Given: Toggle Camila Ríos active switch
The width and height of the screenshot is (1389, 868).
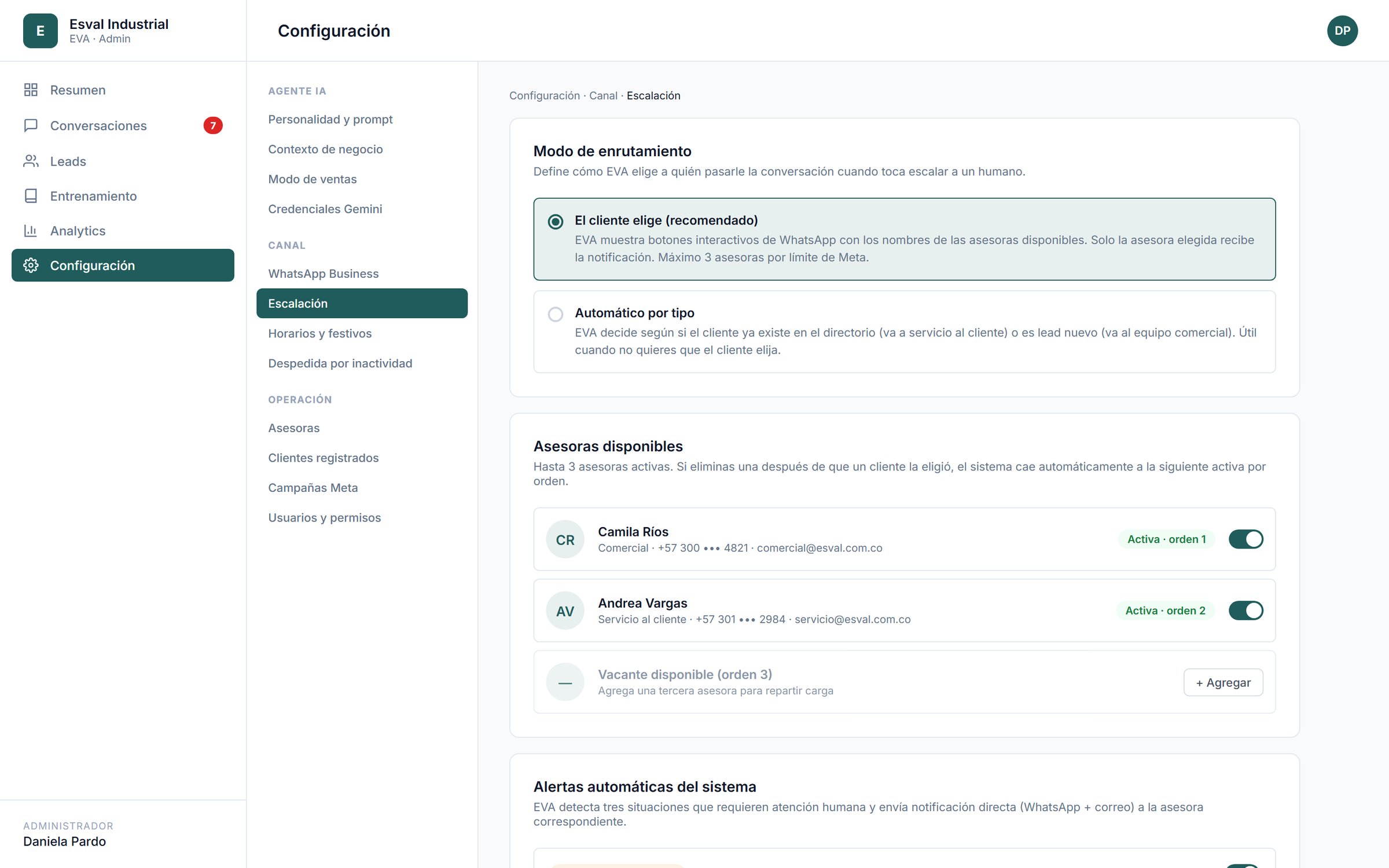Looking at the screenshot, I should [1246, 539].
